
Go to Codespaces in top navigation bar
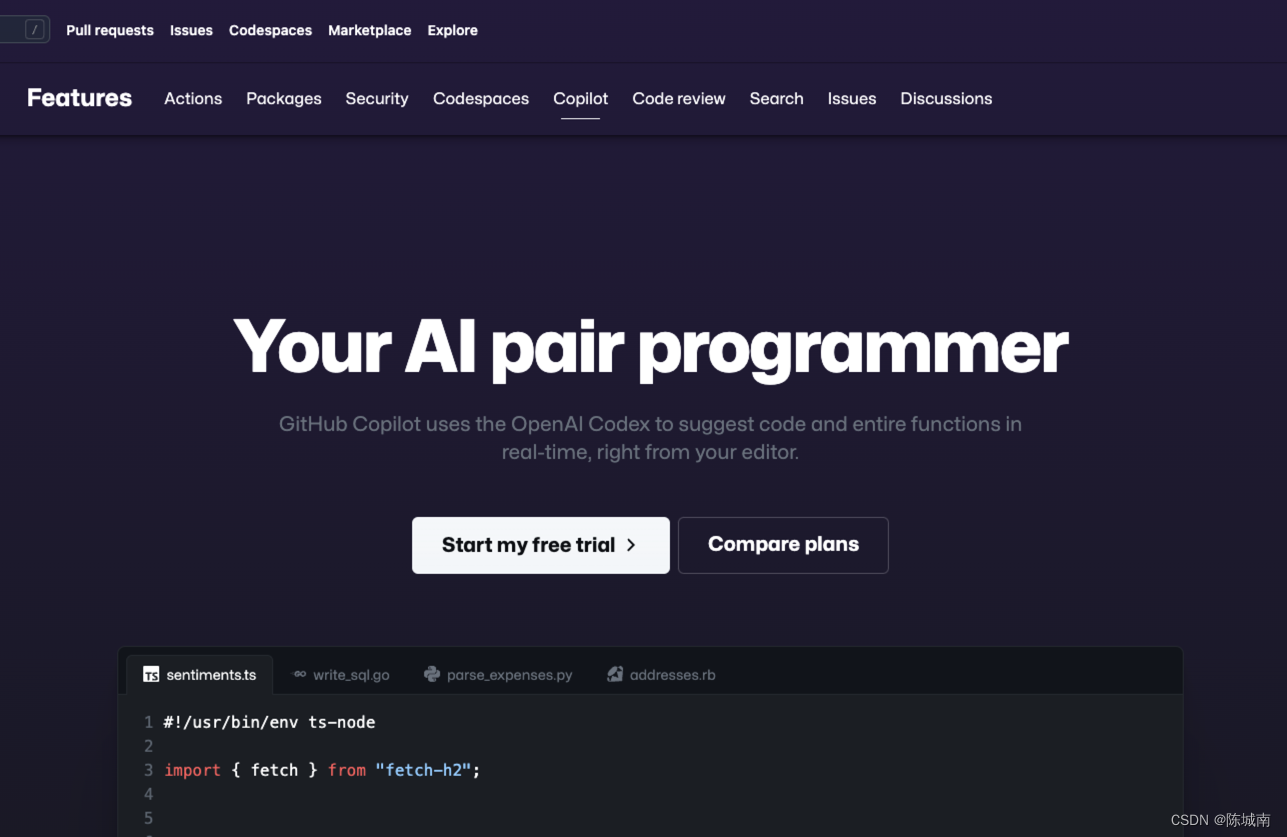(x=270, y=30)
